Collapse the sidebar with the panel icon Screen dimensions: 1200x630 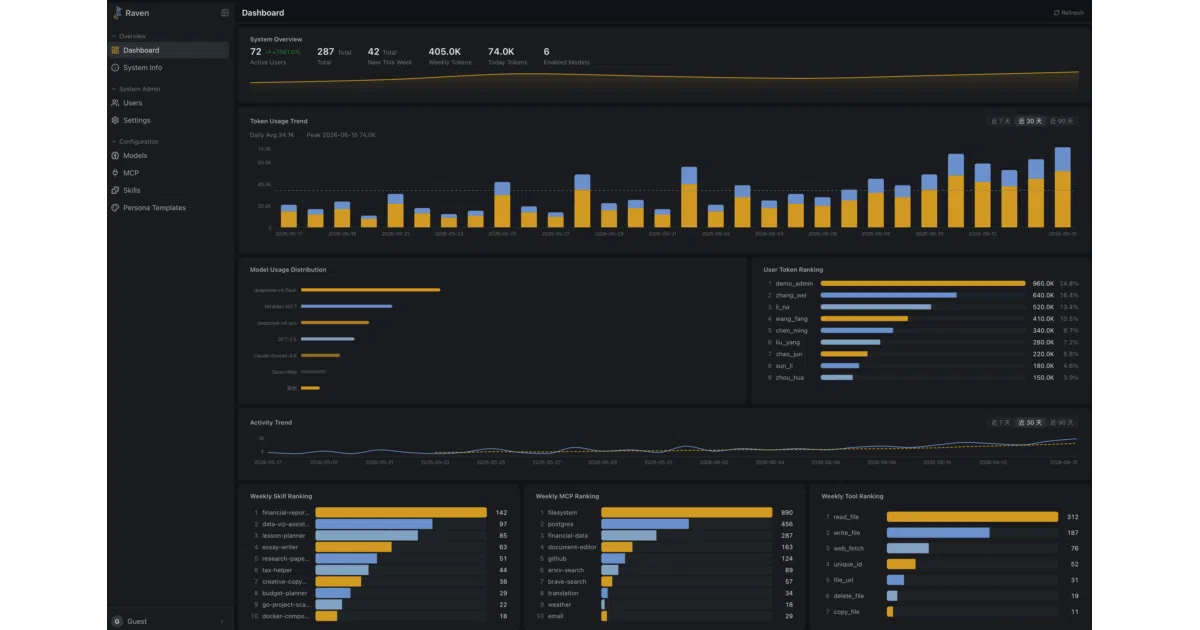click(x=225, y=13)
